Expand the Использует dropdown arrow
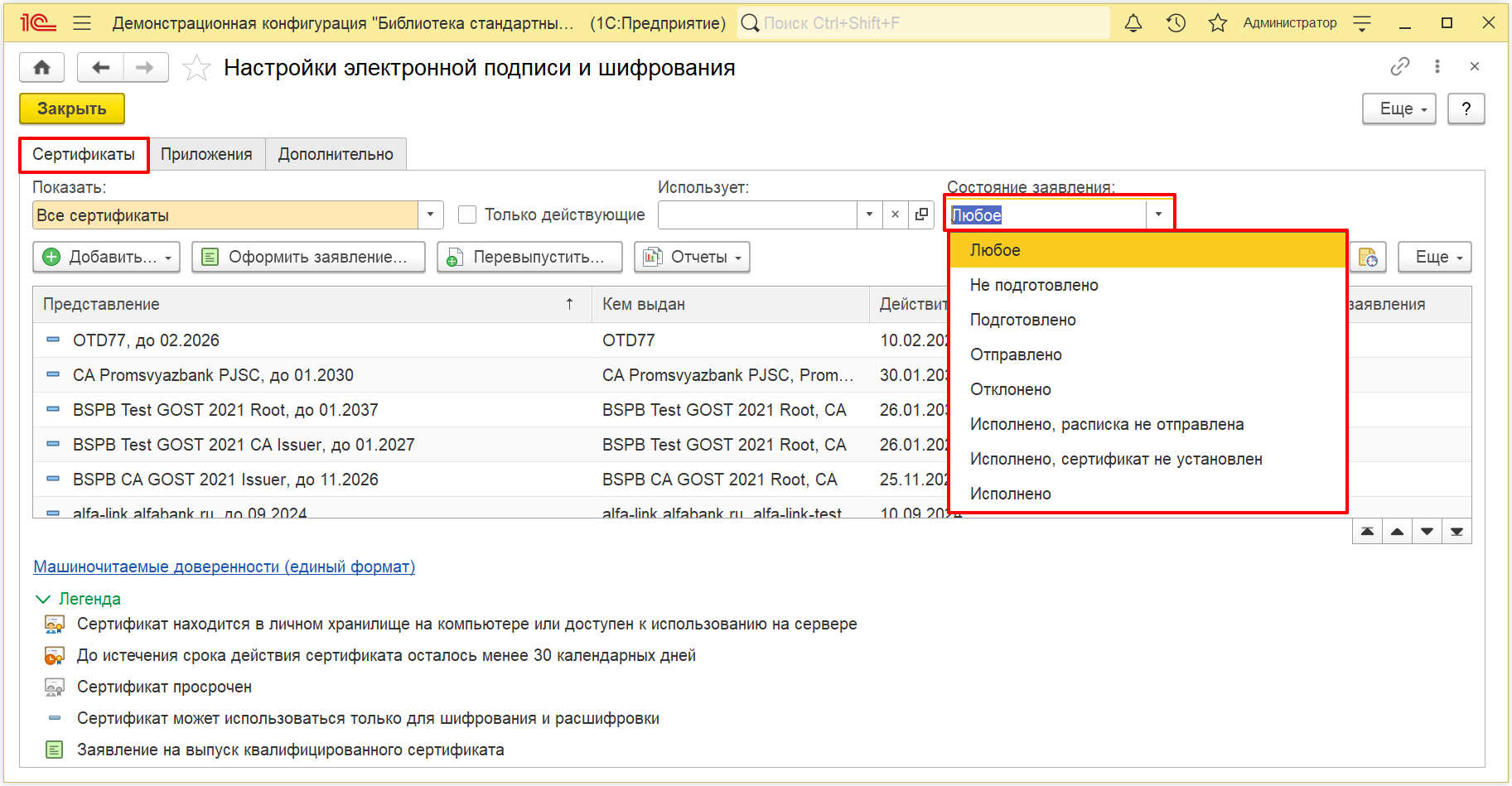 tap(869, 215)
